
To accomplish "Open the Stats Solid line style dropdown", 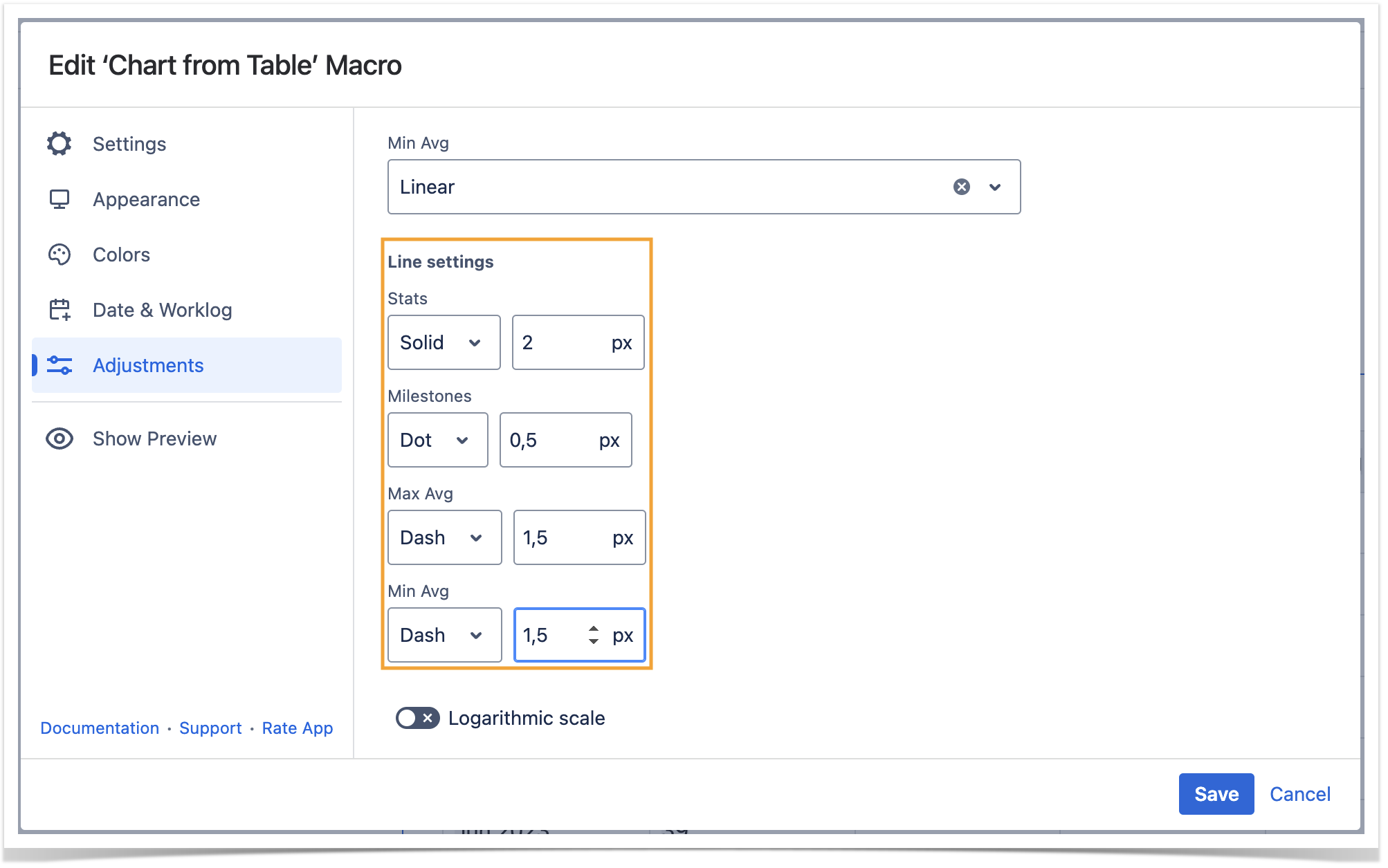I will pos(444,342).
